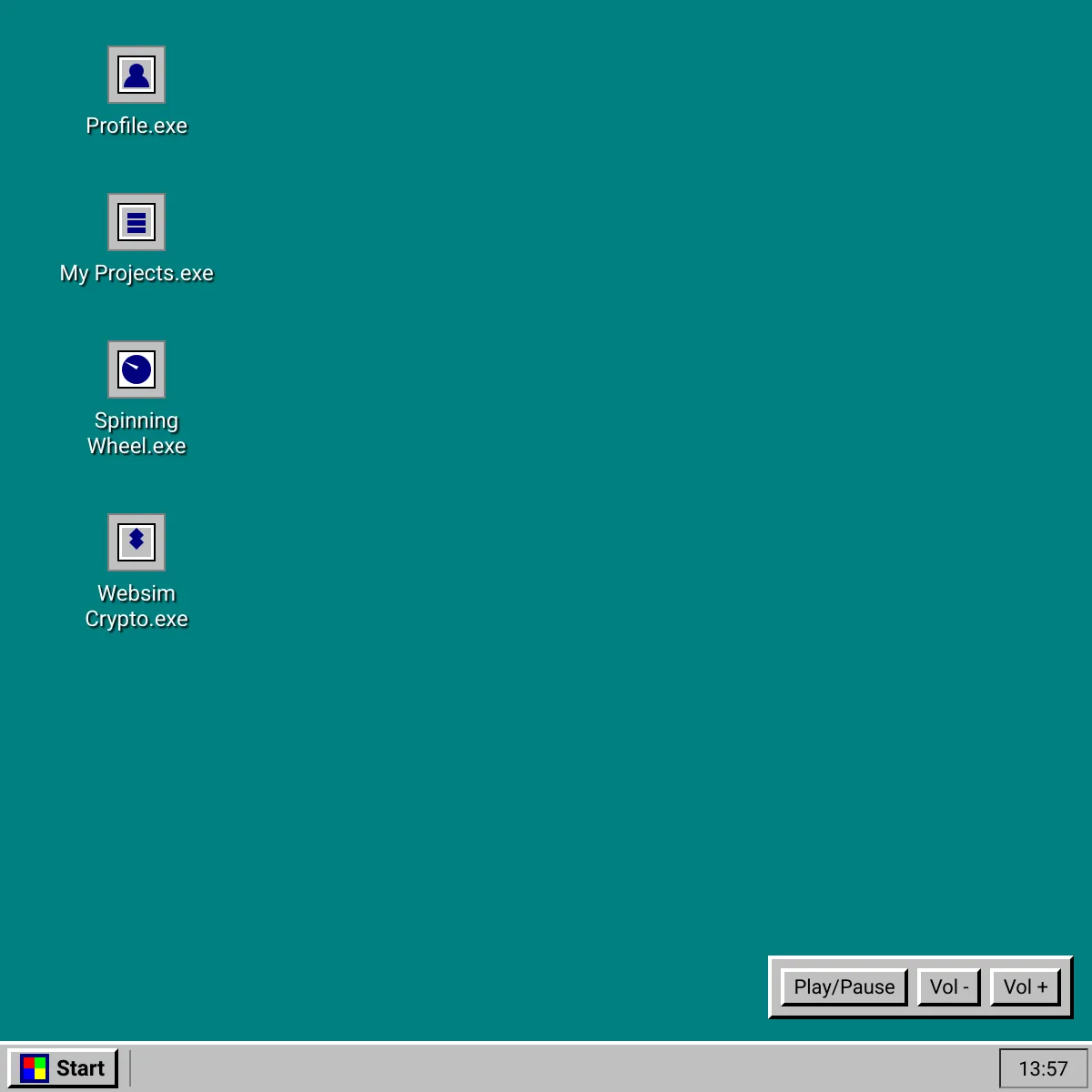Screen dimensions: 1092x1092
Task: Select the "Websim Crypto.exe" label text
Action: click(x=136, y=606)
